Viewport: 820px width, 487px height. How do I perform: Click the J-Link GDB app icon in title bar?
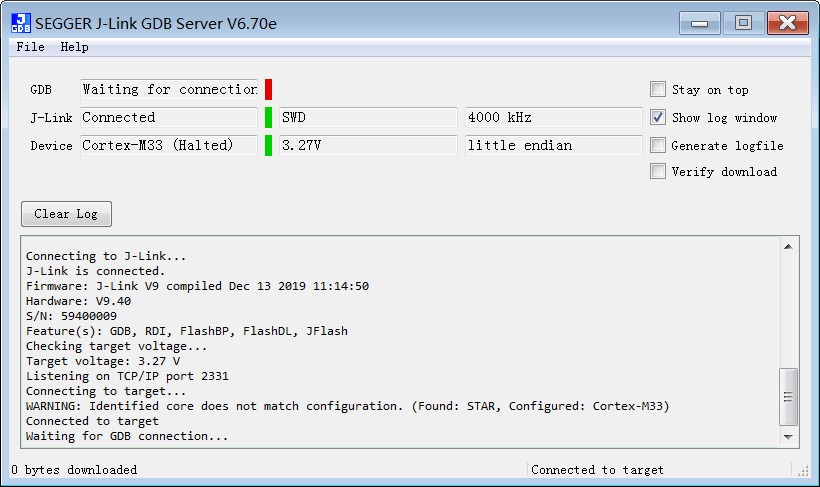(21, 24)
